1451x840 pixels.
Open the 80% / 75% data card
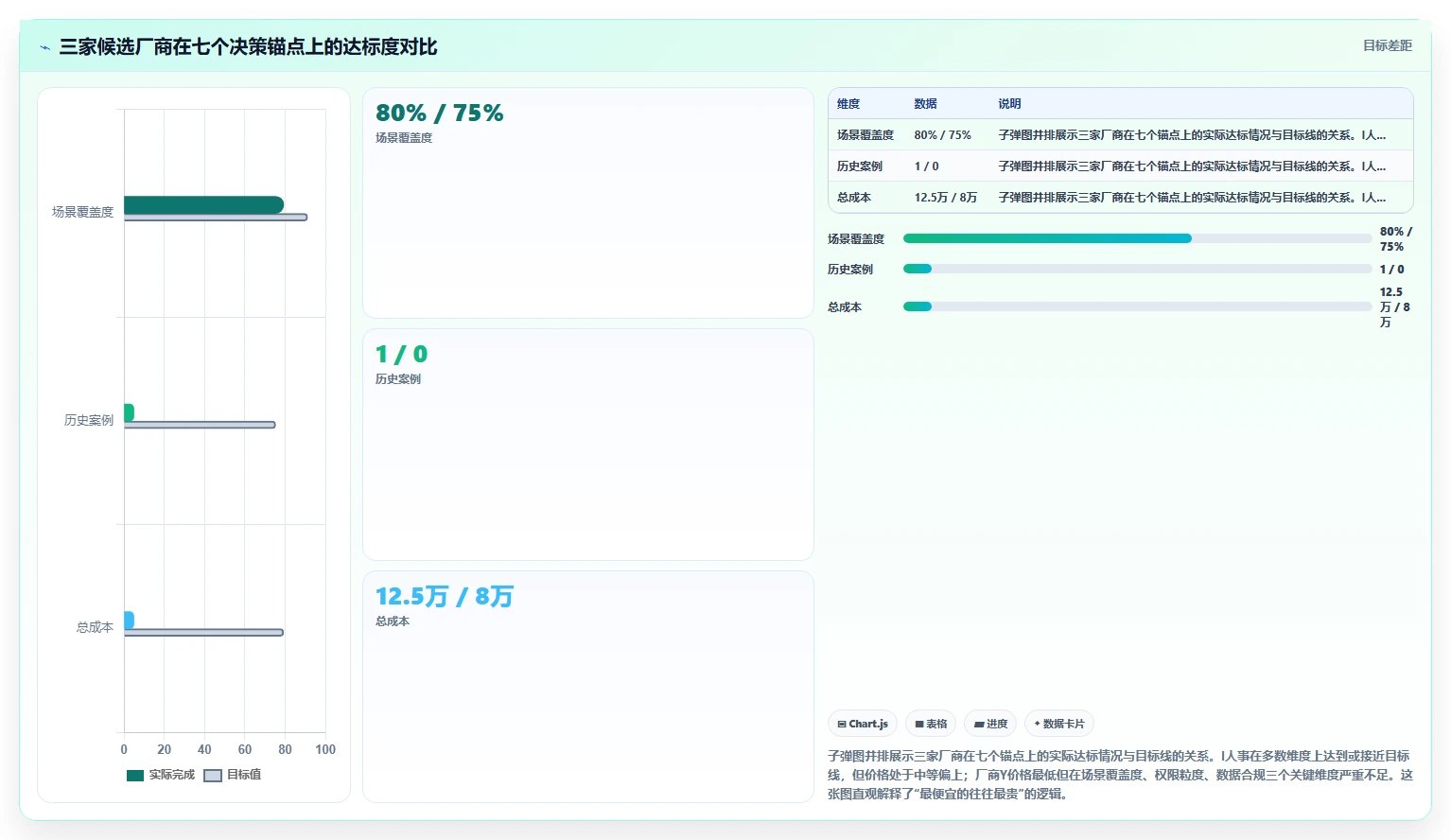(x=588, y=203)
